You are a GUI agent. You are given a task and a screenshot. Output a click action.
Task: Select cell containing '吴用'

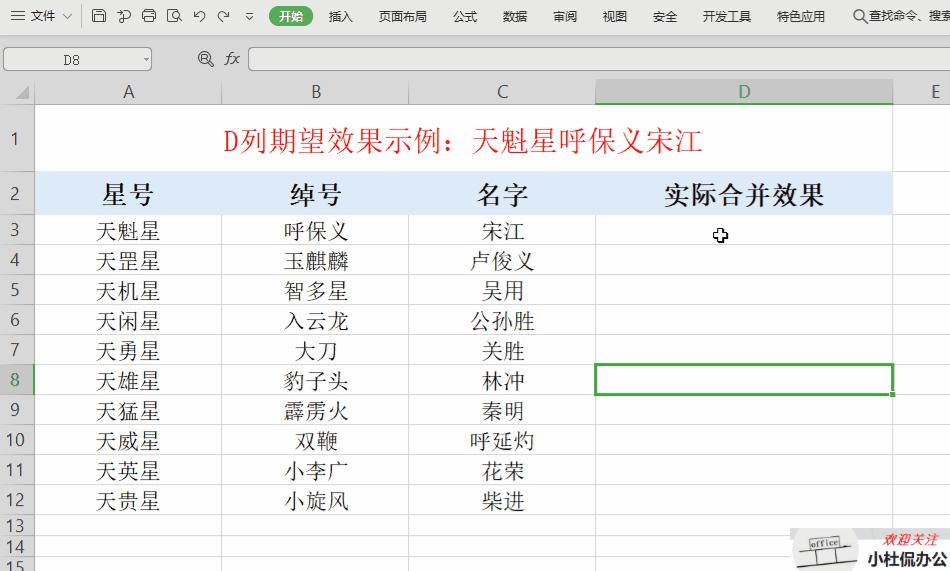click(x=502, y=290)
